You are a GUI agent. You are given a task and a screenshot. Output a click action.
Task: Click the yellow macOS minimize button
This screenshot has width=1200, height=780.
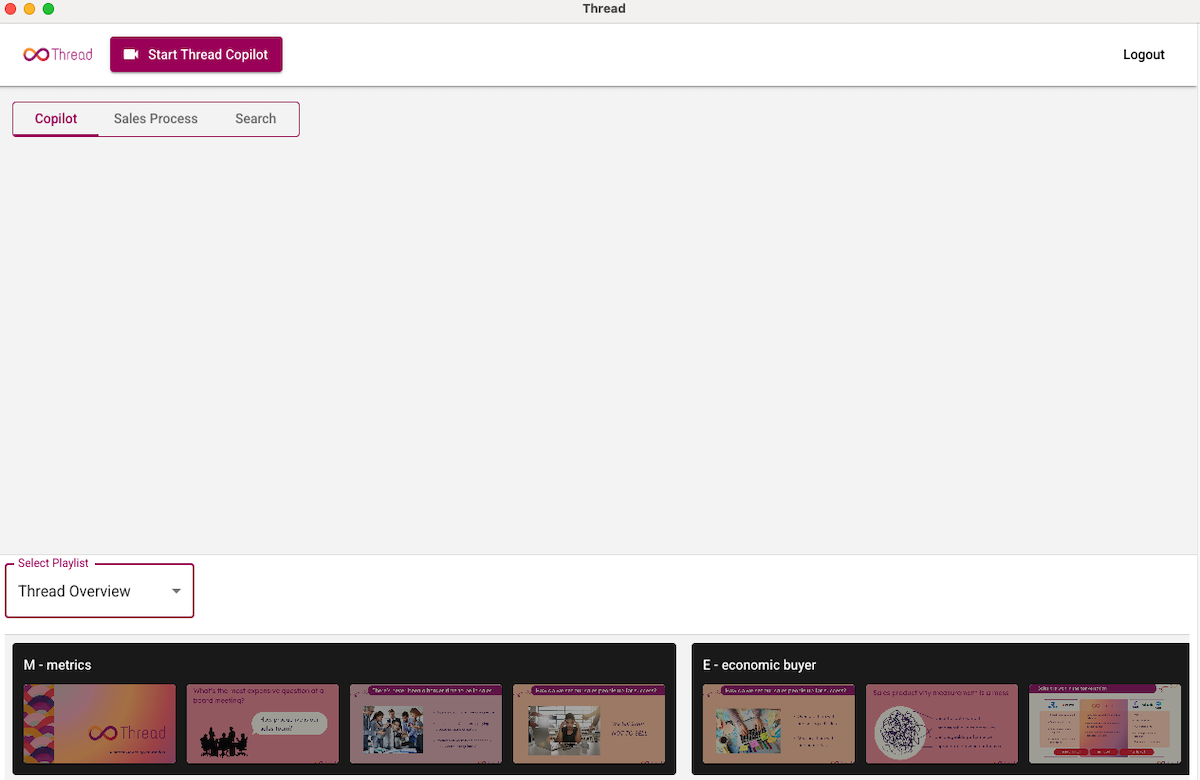29,9
